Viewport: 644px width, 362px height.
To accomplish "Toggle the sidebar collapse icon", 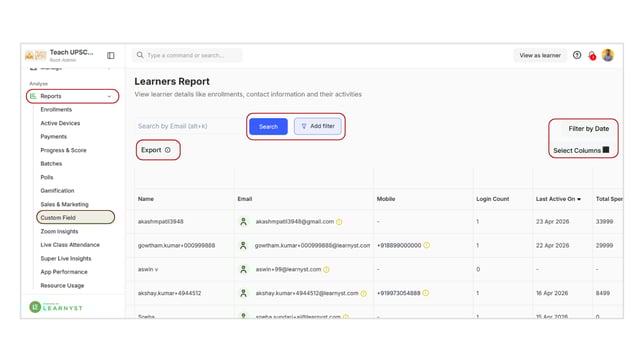I will tap(110, 55).
